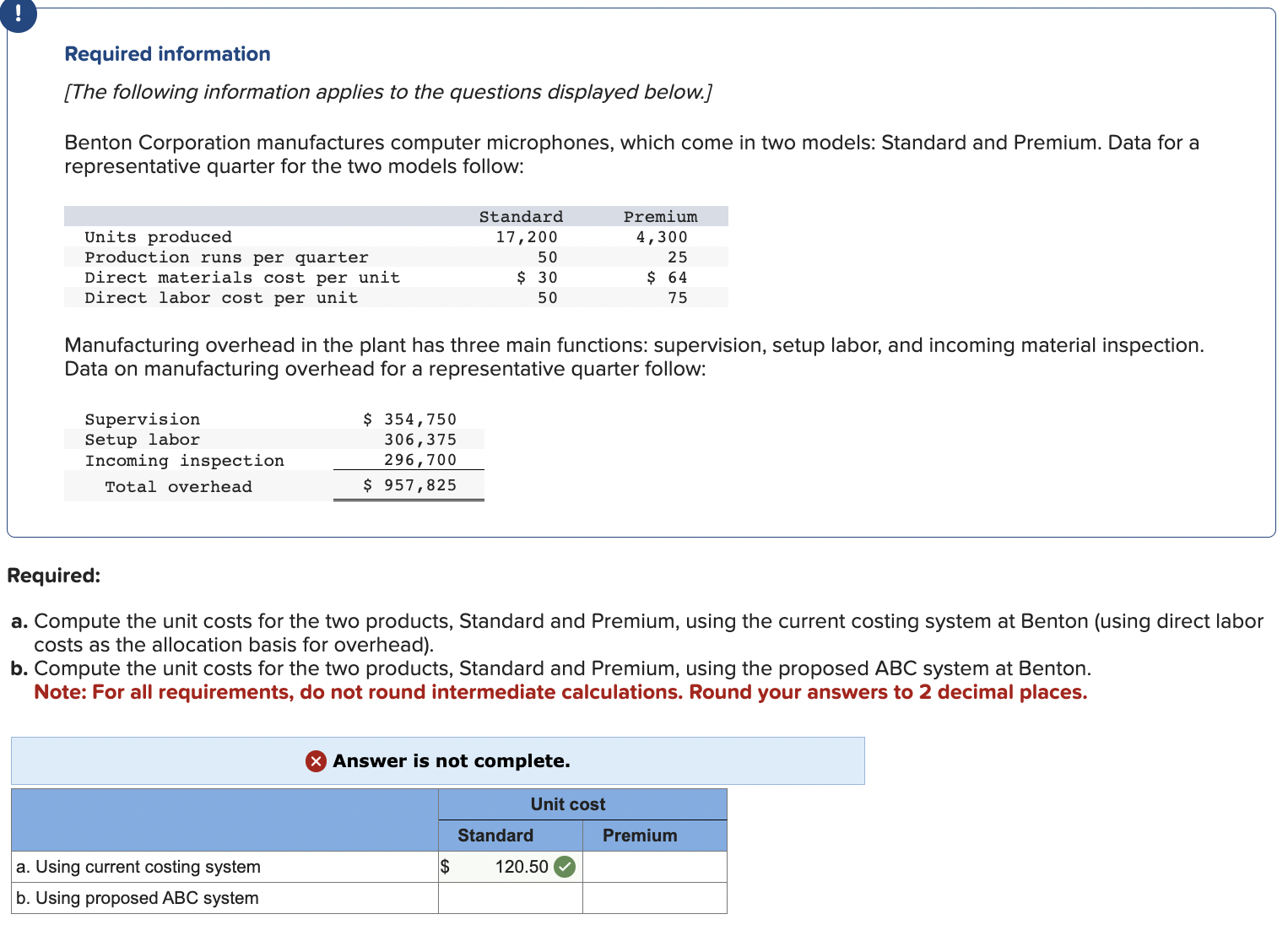Screen dimensions: 1288x925
Task: Click the Setup labor amount 306,375
Action: tap(420, 440)
